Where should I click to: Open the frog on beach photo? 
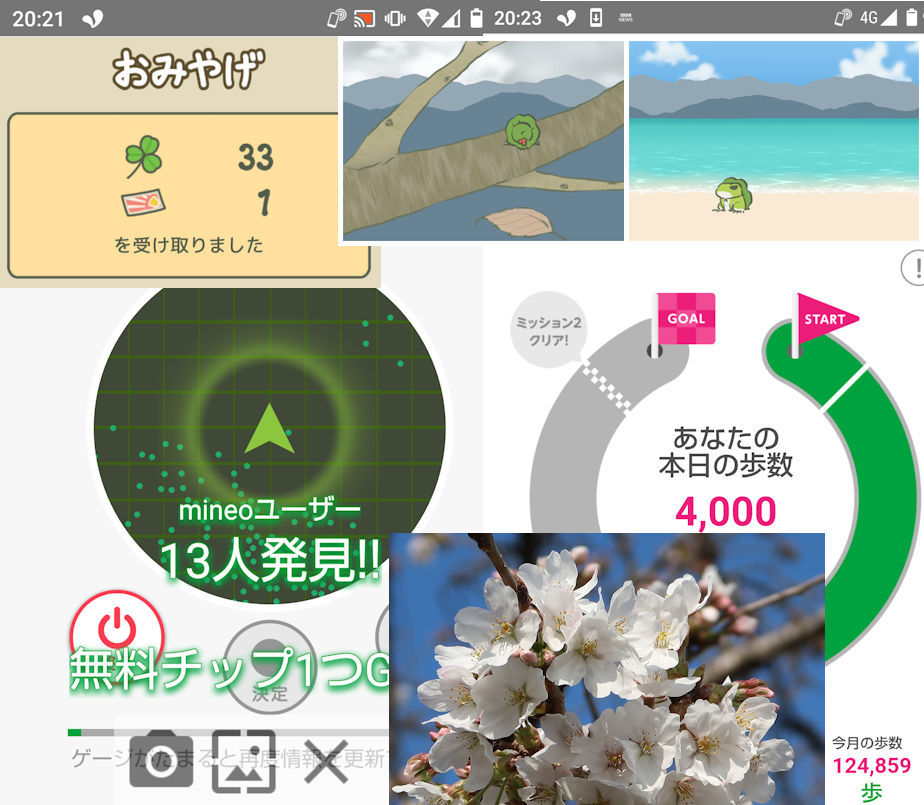(x=774, y=141)
